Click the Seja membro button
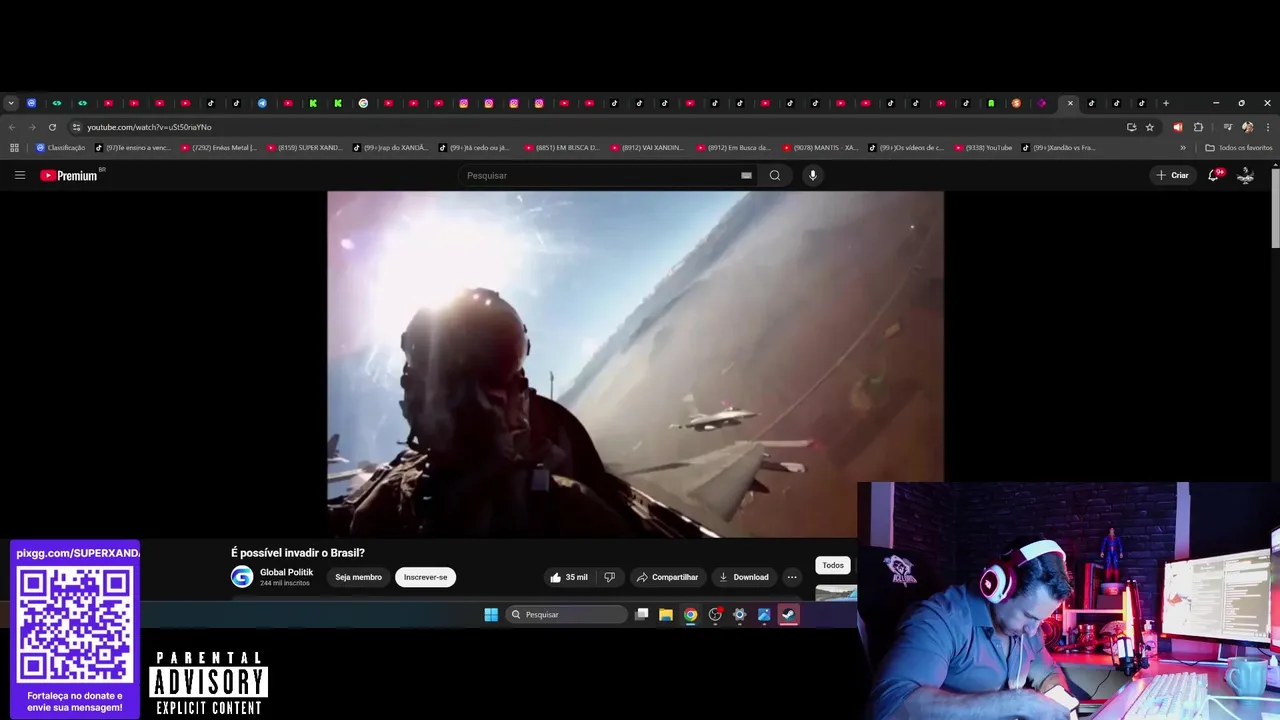Screen dimensions: 1280x720 tap(358, 577)
